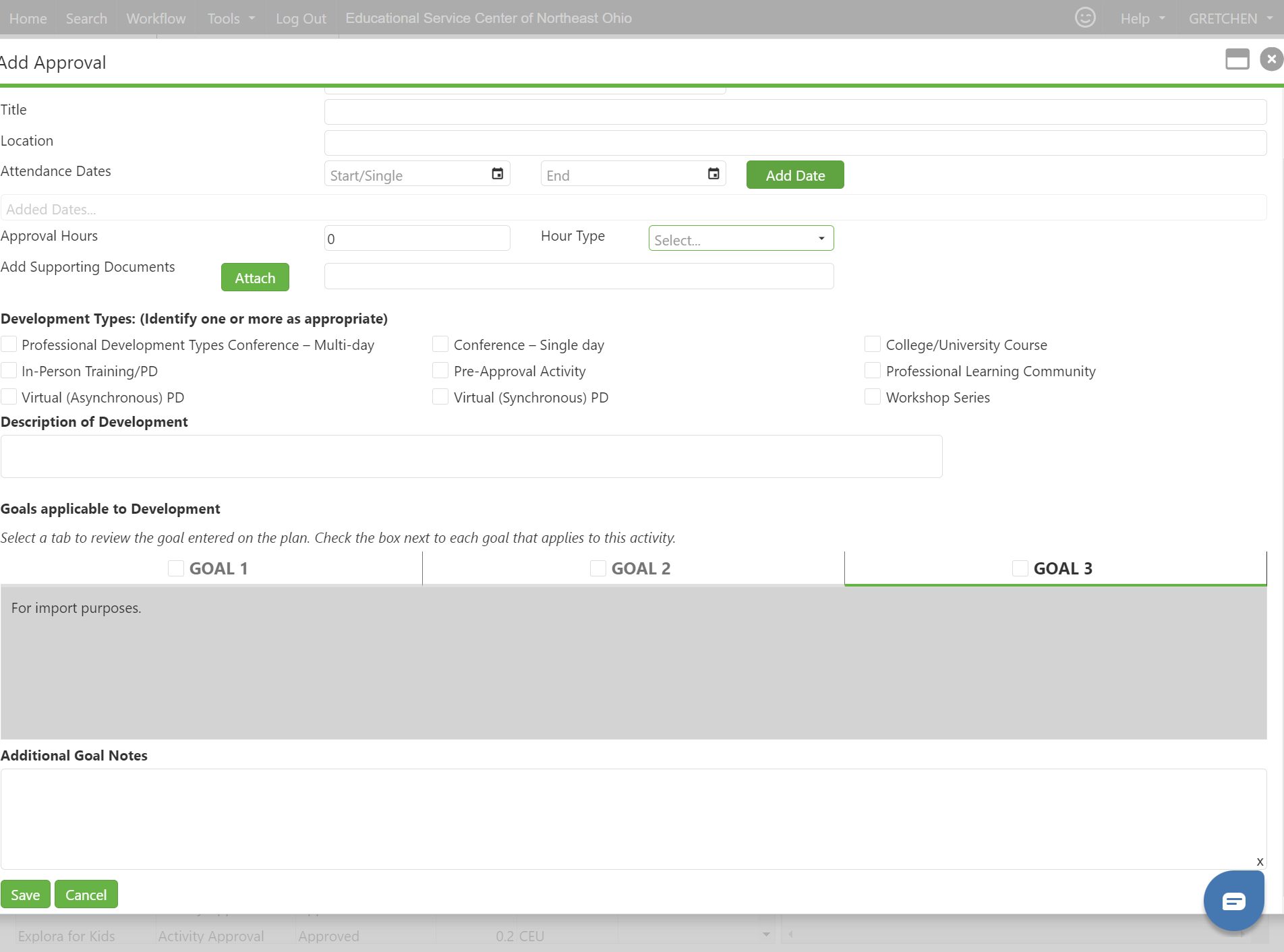The image size is (1284, 952).
Task: Open the chat support bubble
Action: [1233, 901]
